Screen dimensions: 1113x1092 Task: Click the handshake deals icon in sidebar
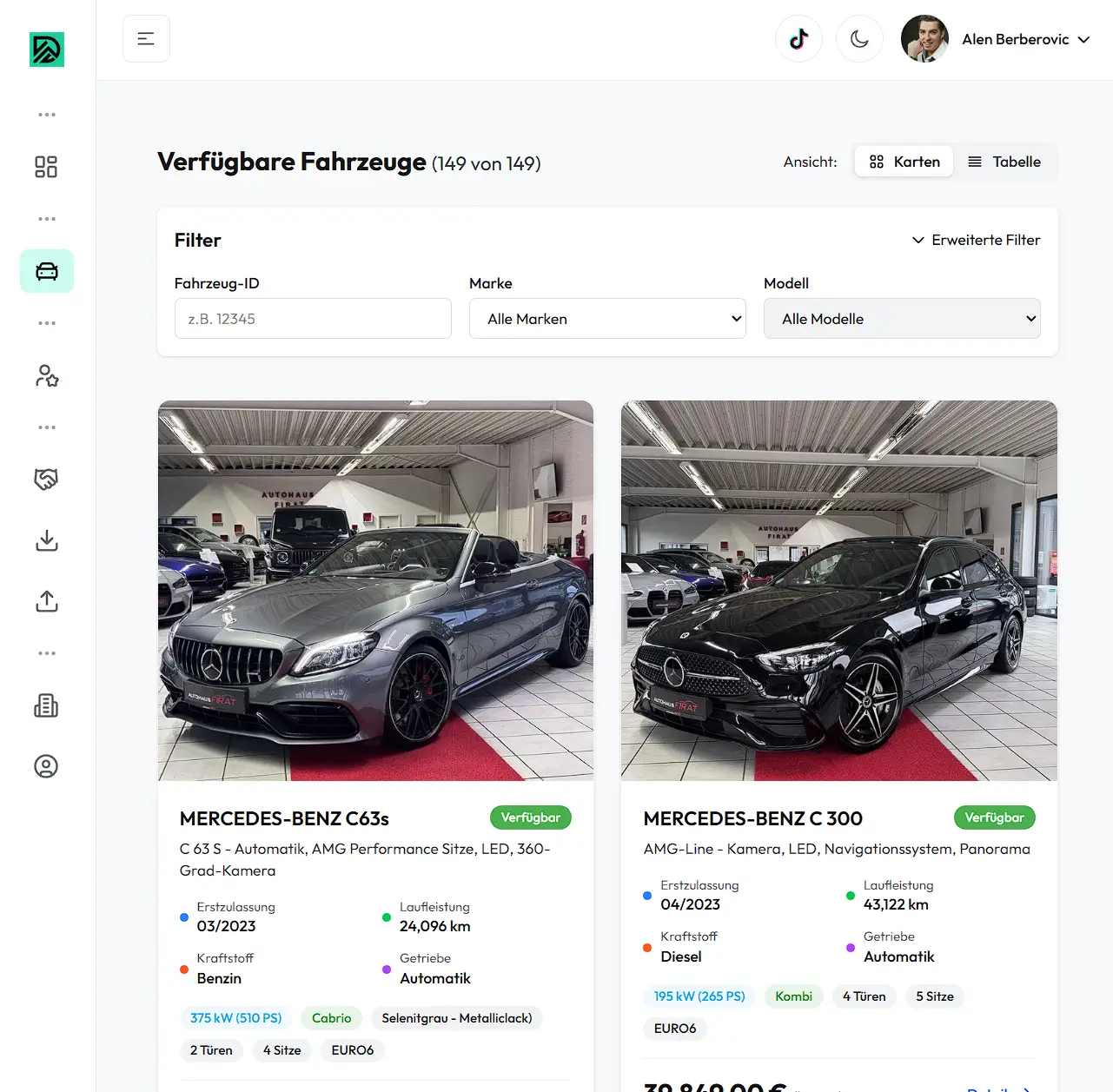[x=46, y=480]
